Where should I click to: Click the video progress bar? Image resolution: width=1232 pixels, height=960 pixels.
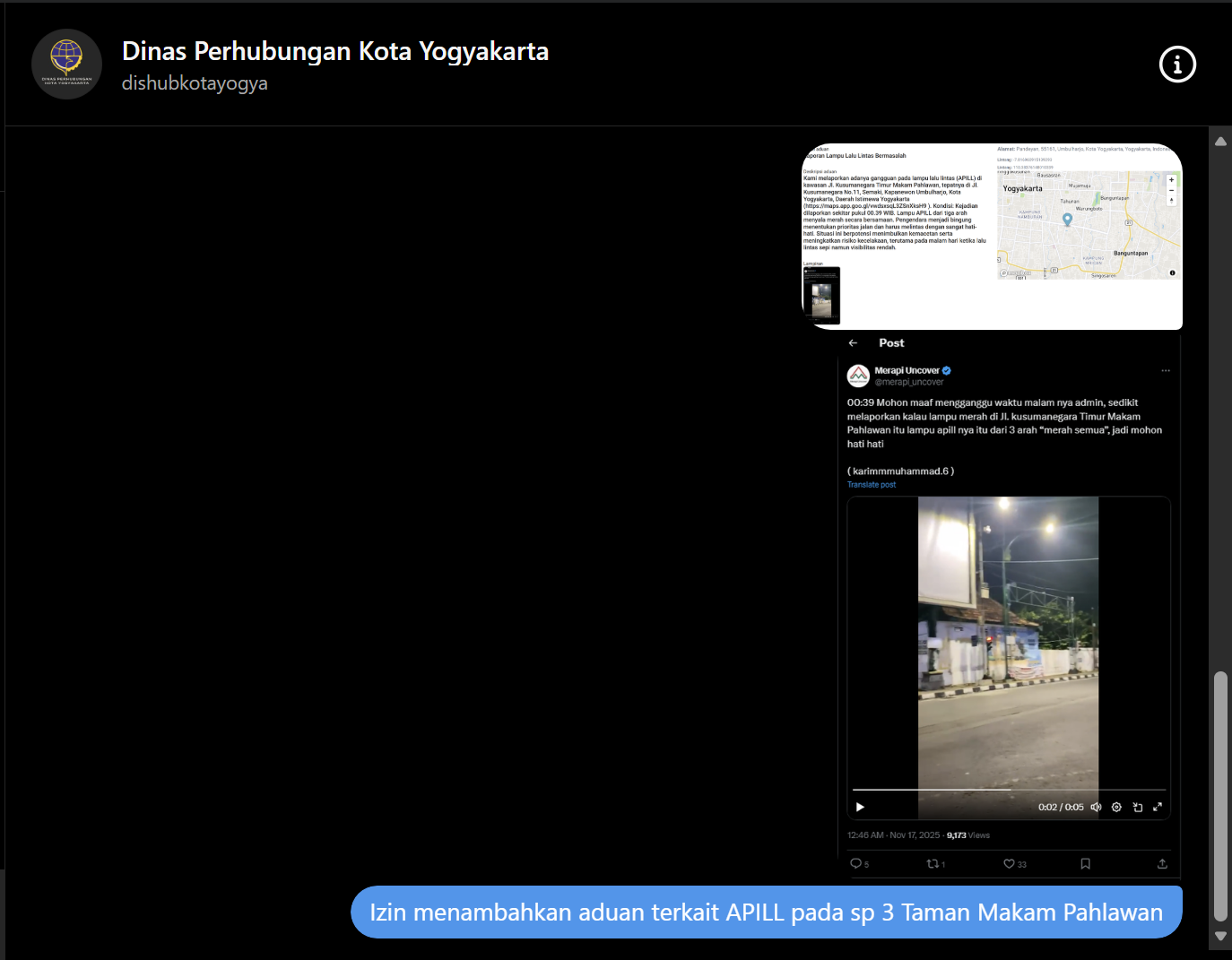tap(1009, 790)
